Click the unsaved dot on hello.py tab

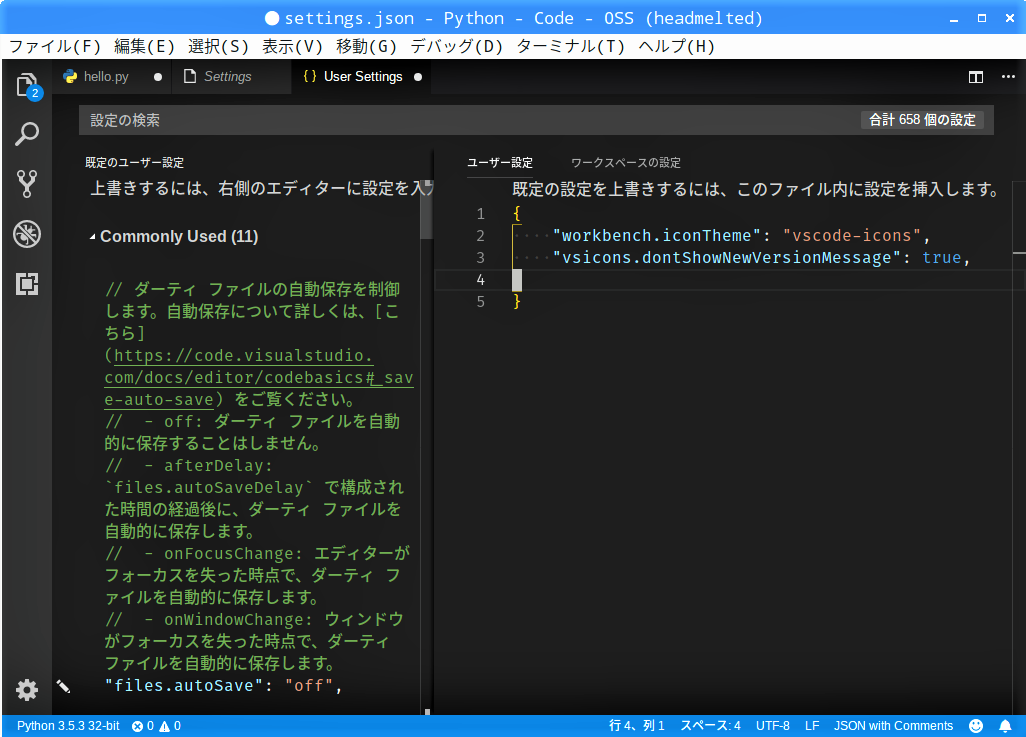(158, 77)
